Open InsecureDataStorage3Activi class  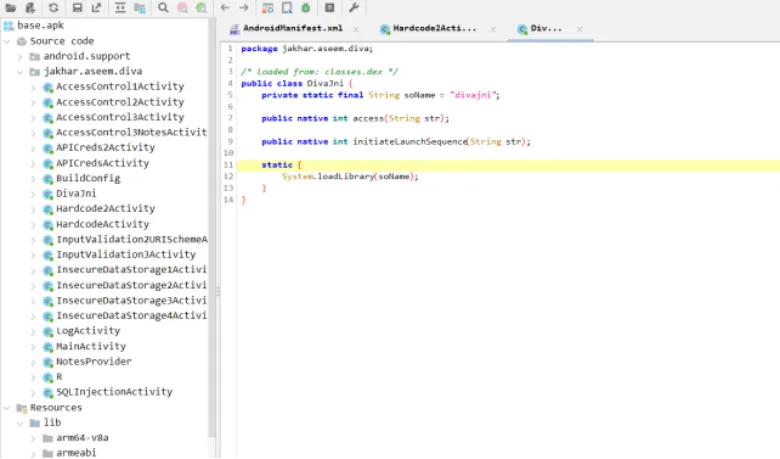(x=131, y=300)
